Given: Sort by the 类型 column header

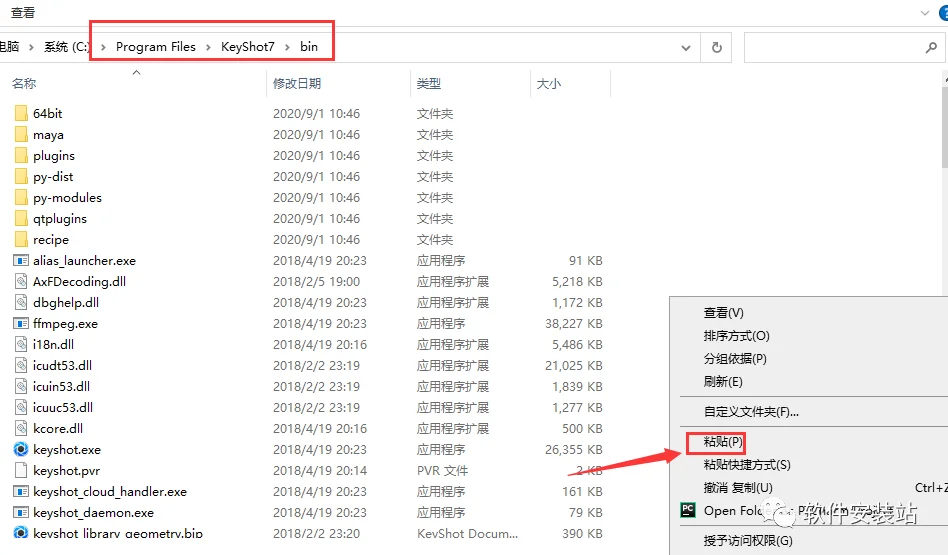Looking at the screenshot, I should (429, 83).
